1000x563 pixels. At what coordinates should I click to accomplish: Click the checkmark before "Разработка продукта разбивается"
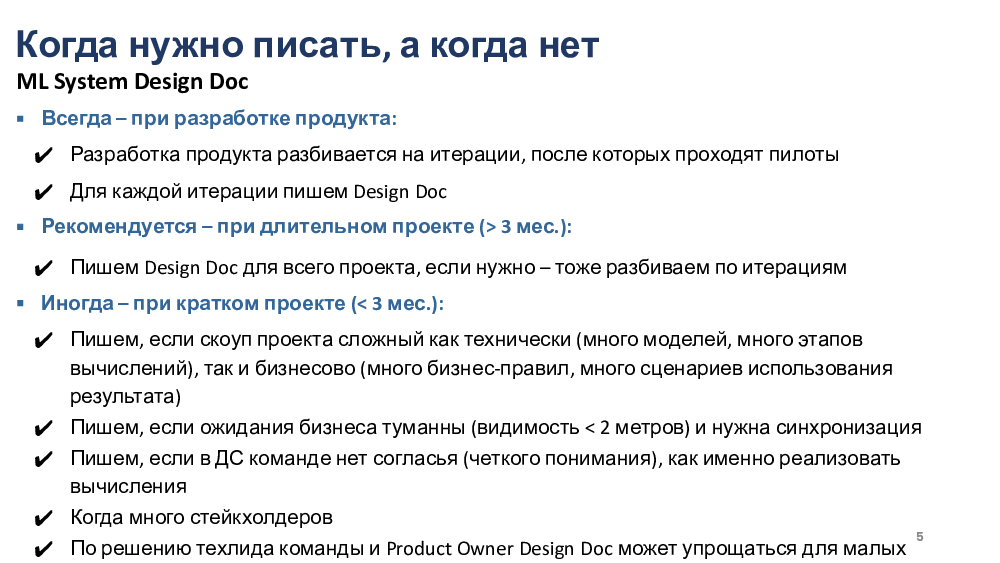coord(44,156)
